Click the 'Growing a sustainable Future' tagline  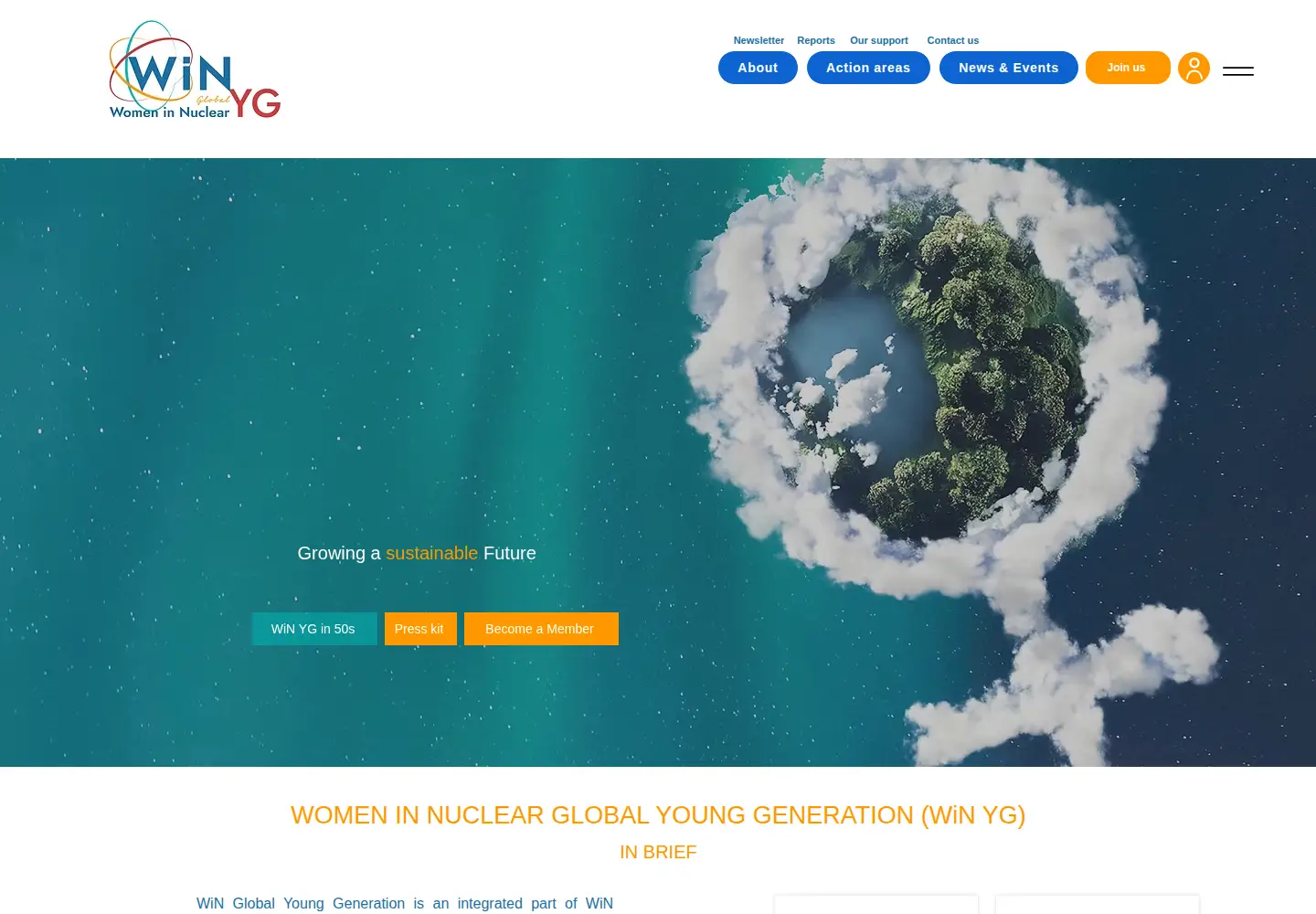point(417,553)
